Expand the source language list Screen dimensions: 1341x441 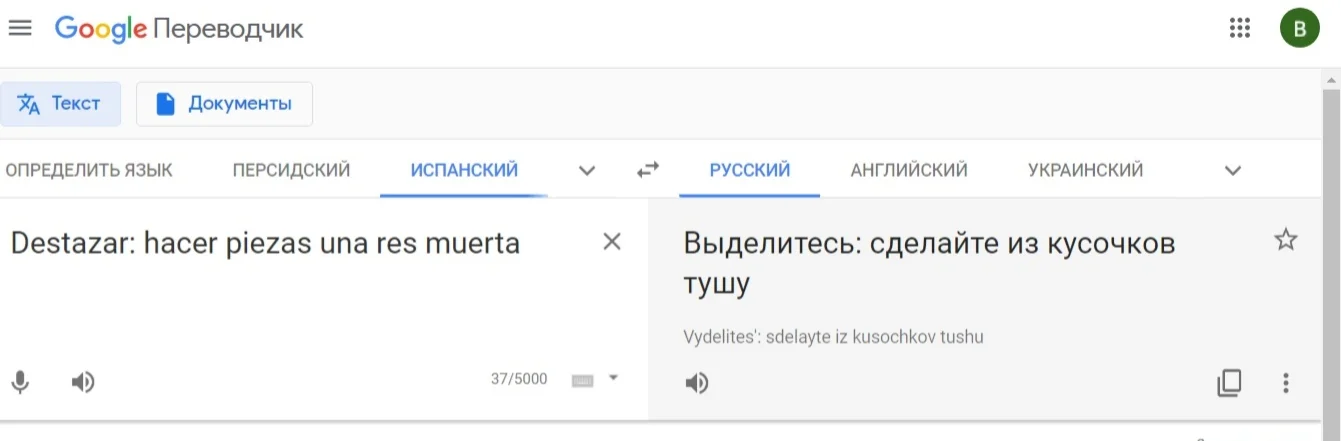pos(587,170)
